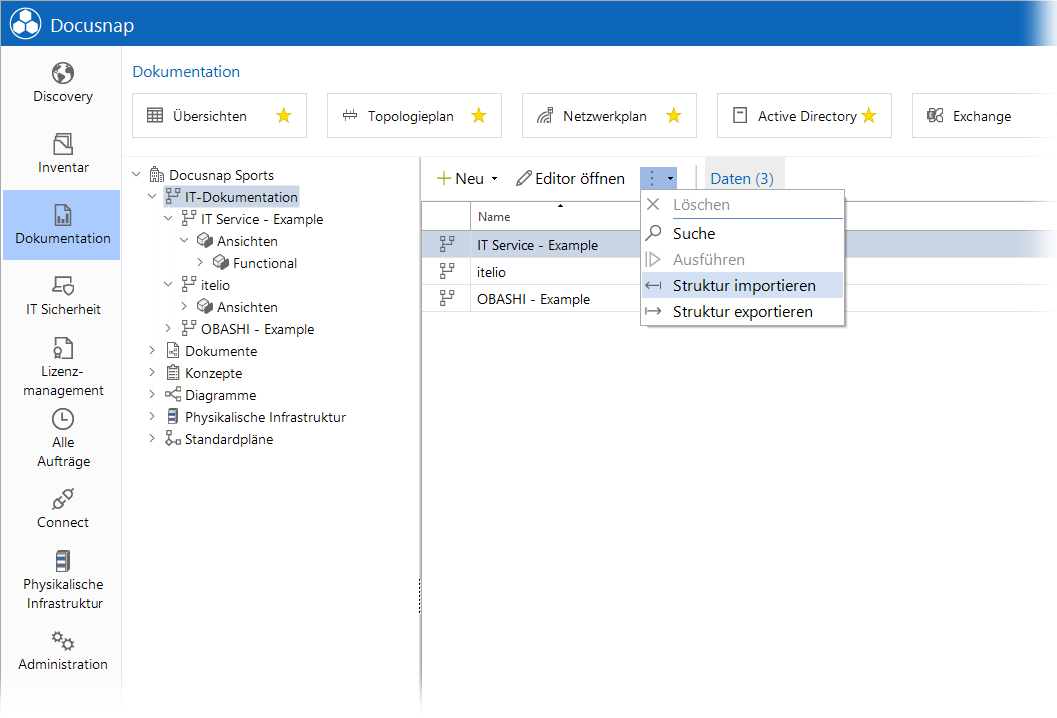
Task: Expand the Konzepte tree node
Action: (x=152, y=372)
